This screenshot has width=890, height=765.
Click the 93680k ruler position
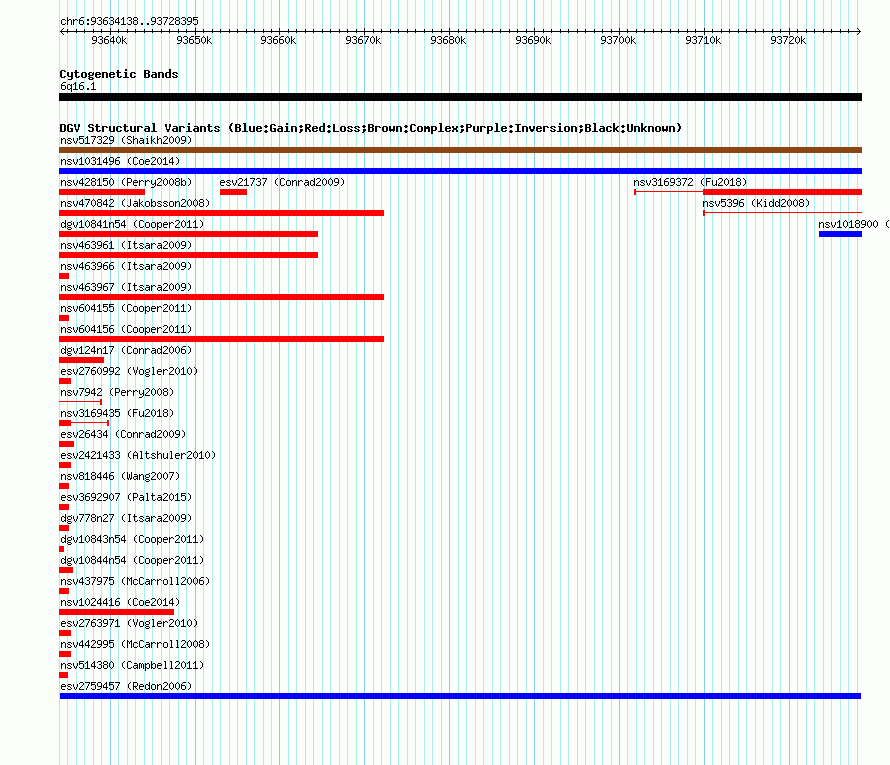click(x=448, y=40)
